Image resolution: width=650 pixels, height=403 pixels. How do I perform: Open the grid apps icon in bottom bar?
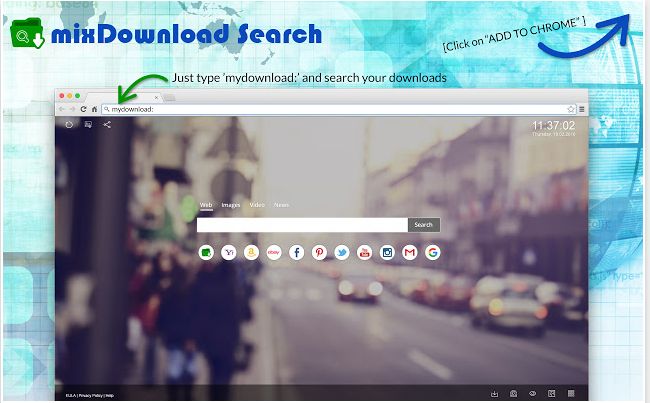(x=571, y=393)
